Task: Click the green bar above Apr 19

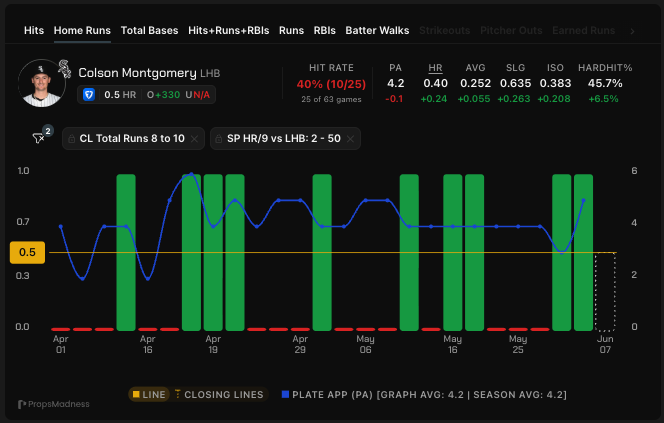Action: tap(213, 252)
